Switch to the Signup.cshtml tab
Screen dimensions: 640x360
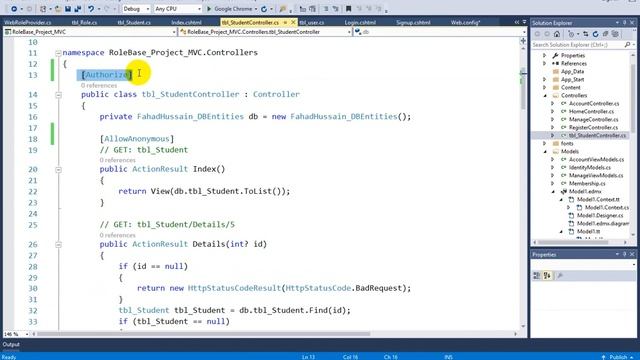[413, 22]
